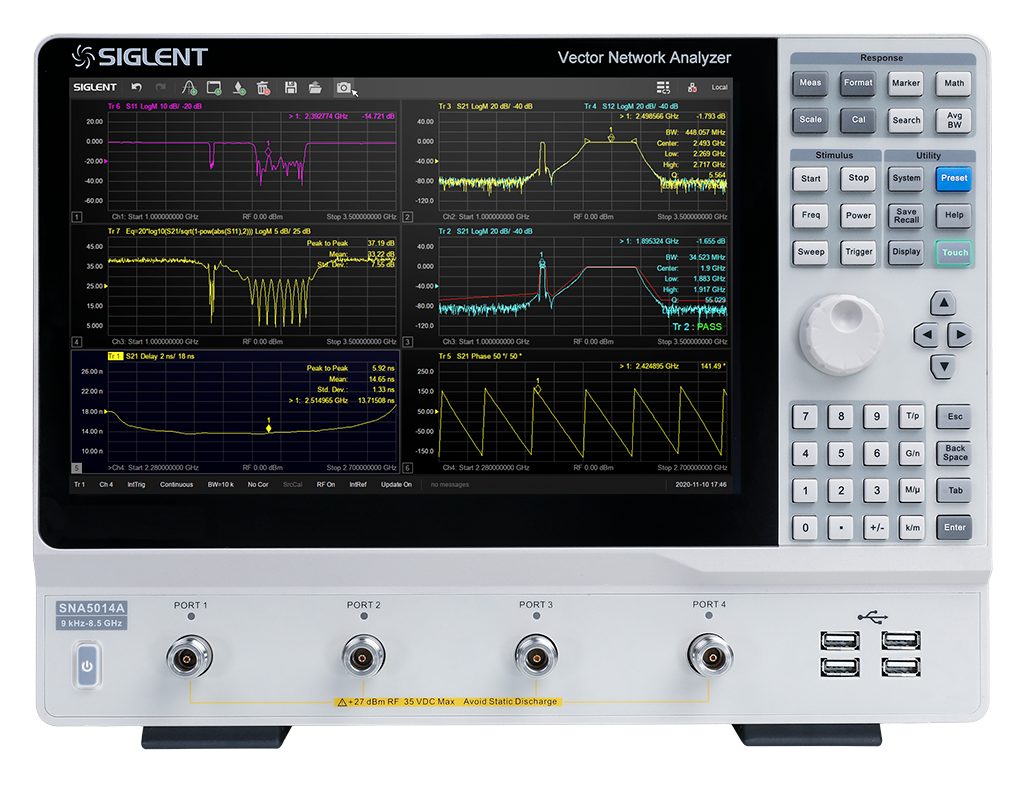Click the Update On status bar entry
1024x798 pixels.
pyautogui.click(x=396, y=485)
